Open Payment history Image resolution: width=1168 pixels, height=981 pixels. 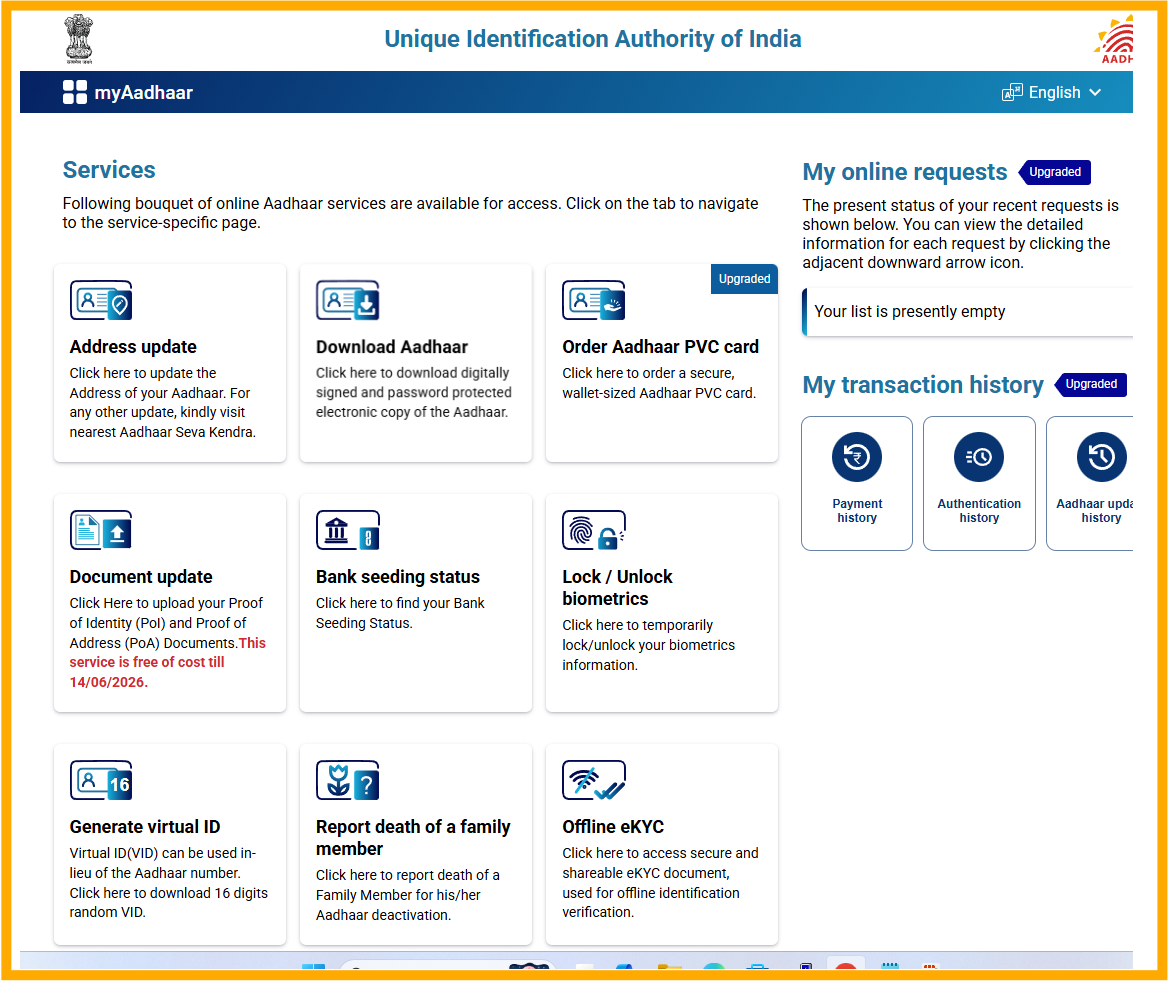point(857,483)
